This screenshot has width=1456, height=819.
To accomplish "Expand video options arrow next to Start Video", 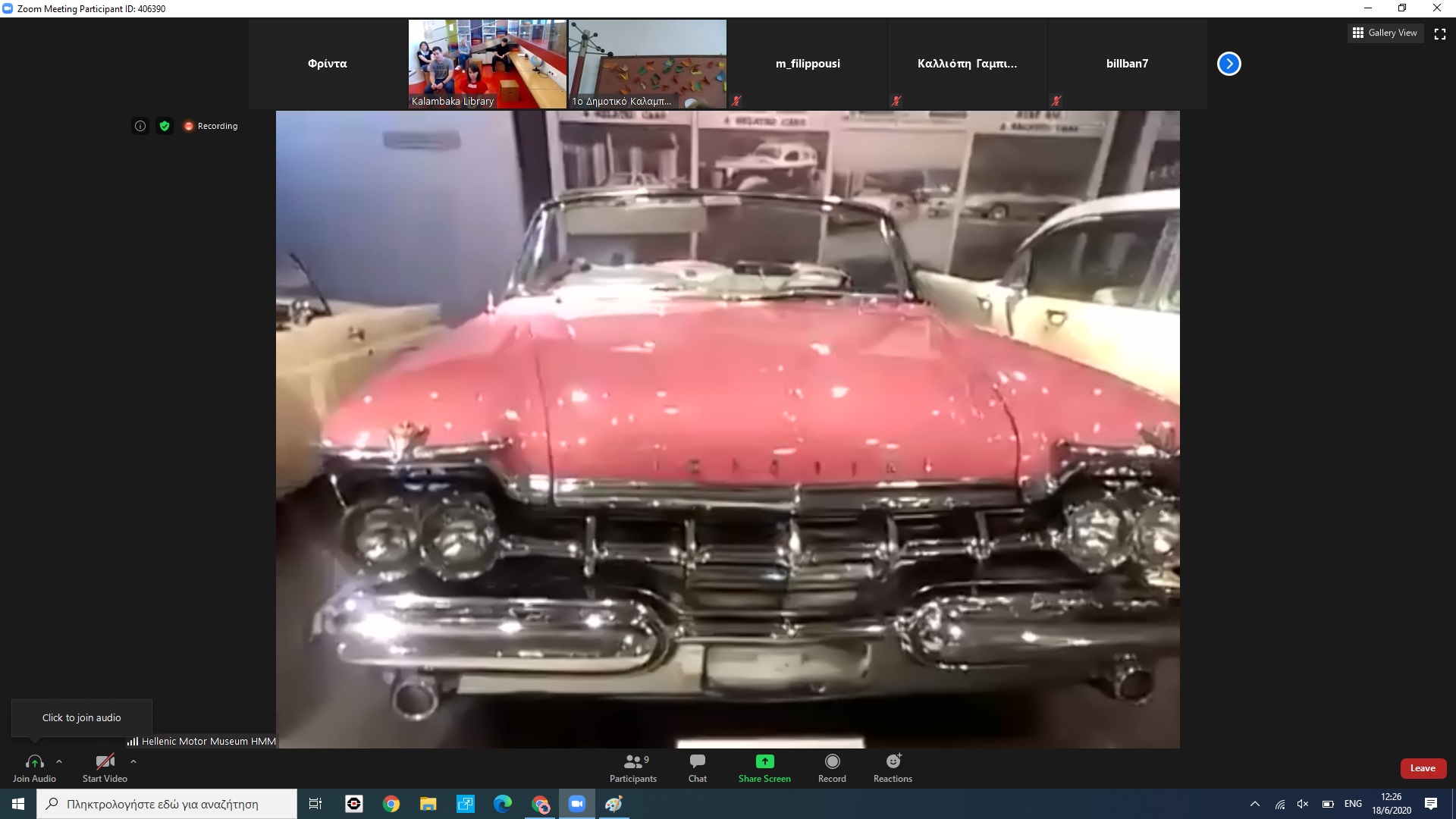I will 133,761.
